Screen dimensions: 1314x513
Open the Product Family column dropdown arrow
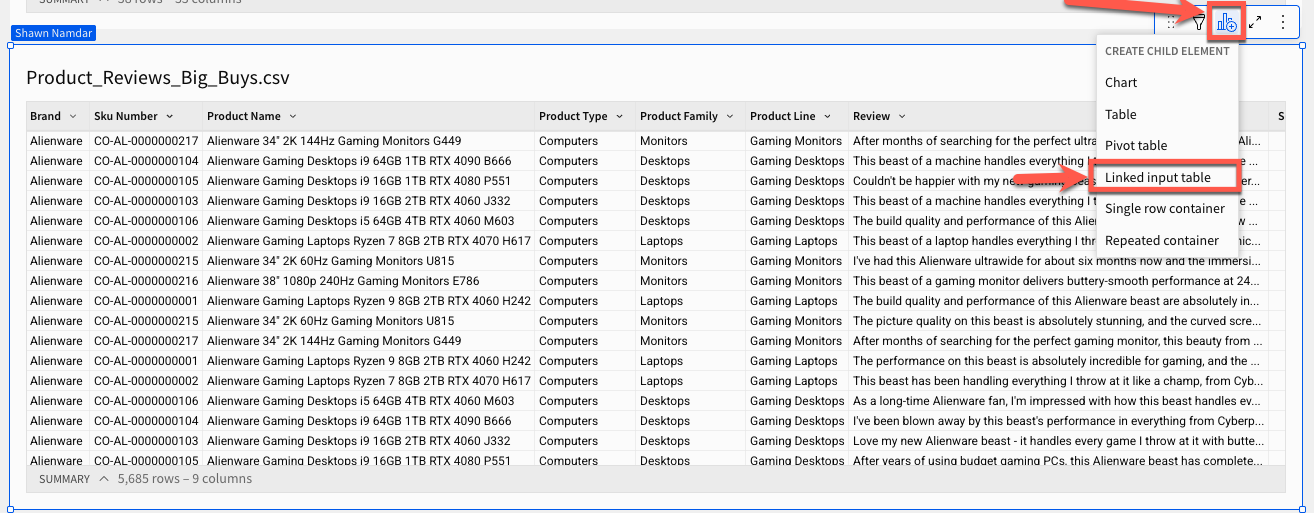(x=730, y=117)
